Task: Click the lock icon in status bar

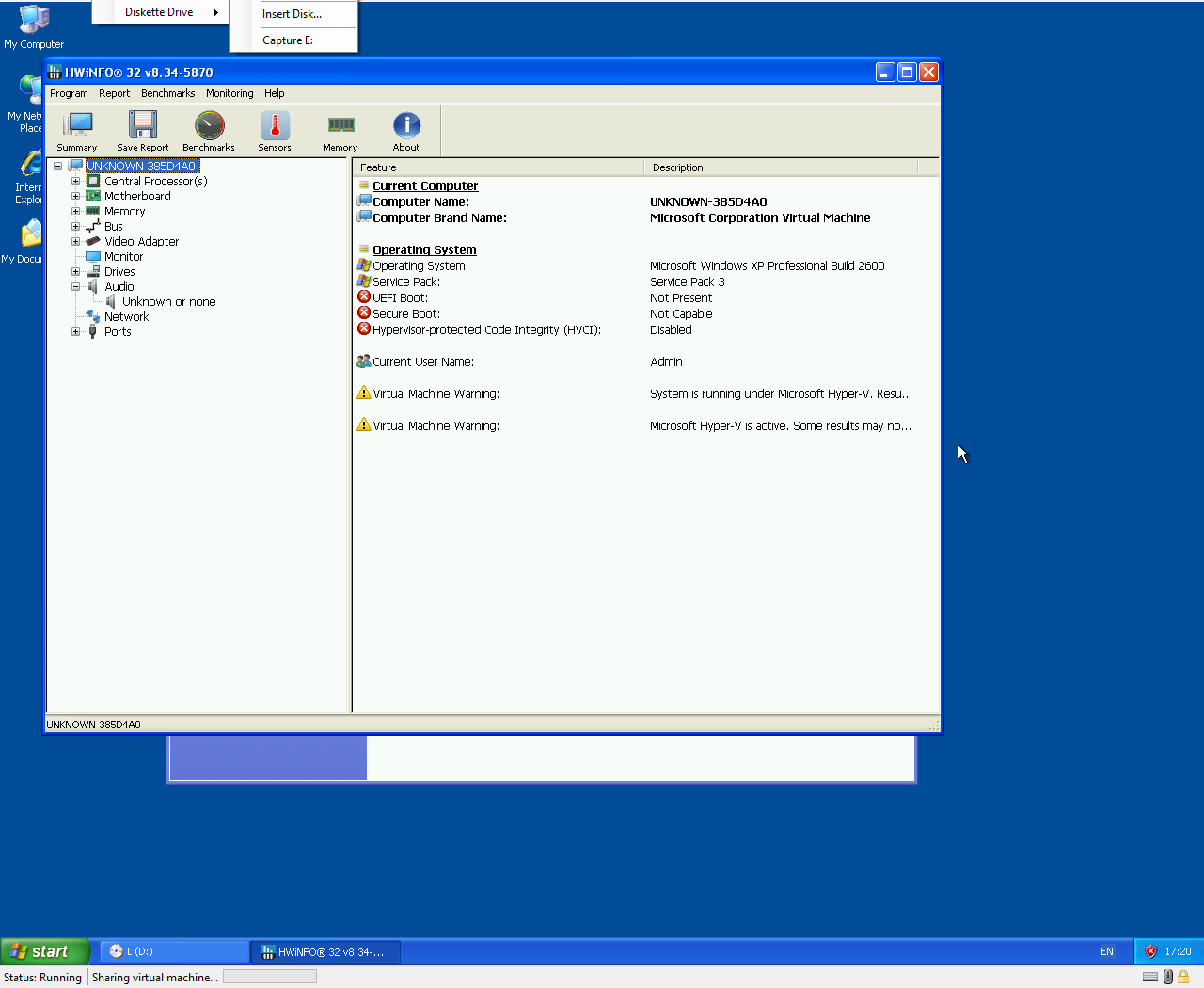Action: [1183, 977]
